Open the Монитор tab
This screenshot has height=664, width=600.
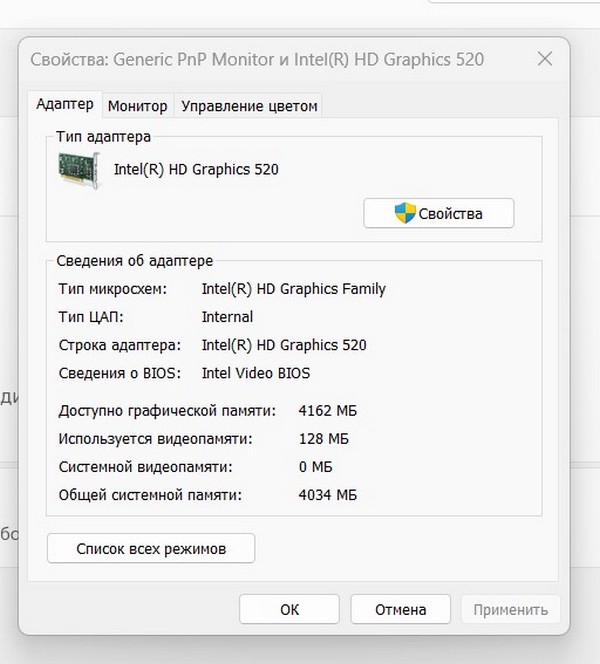pos(137,105)
